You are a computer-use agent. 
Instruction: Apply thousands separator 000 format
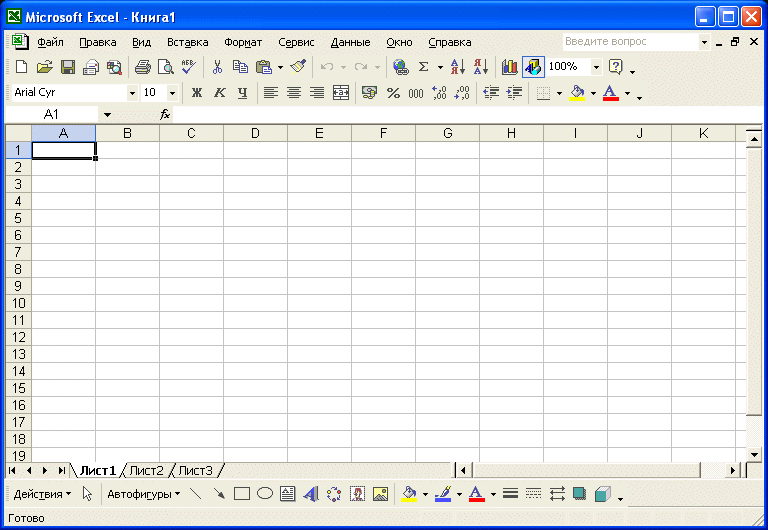[x=416, y=93]
